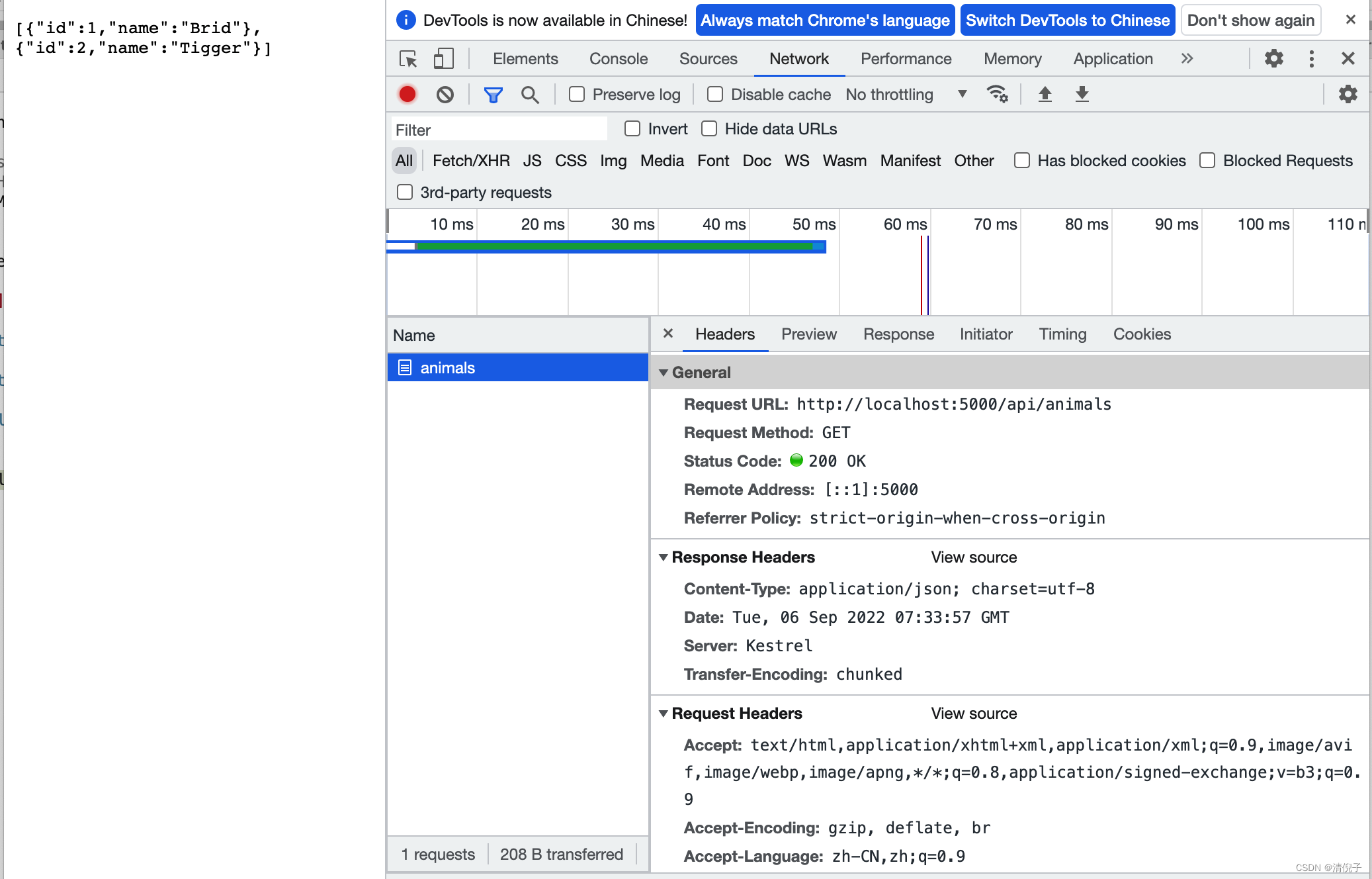Clear the network log
1372x879 pixels.
point(445,94)
